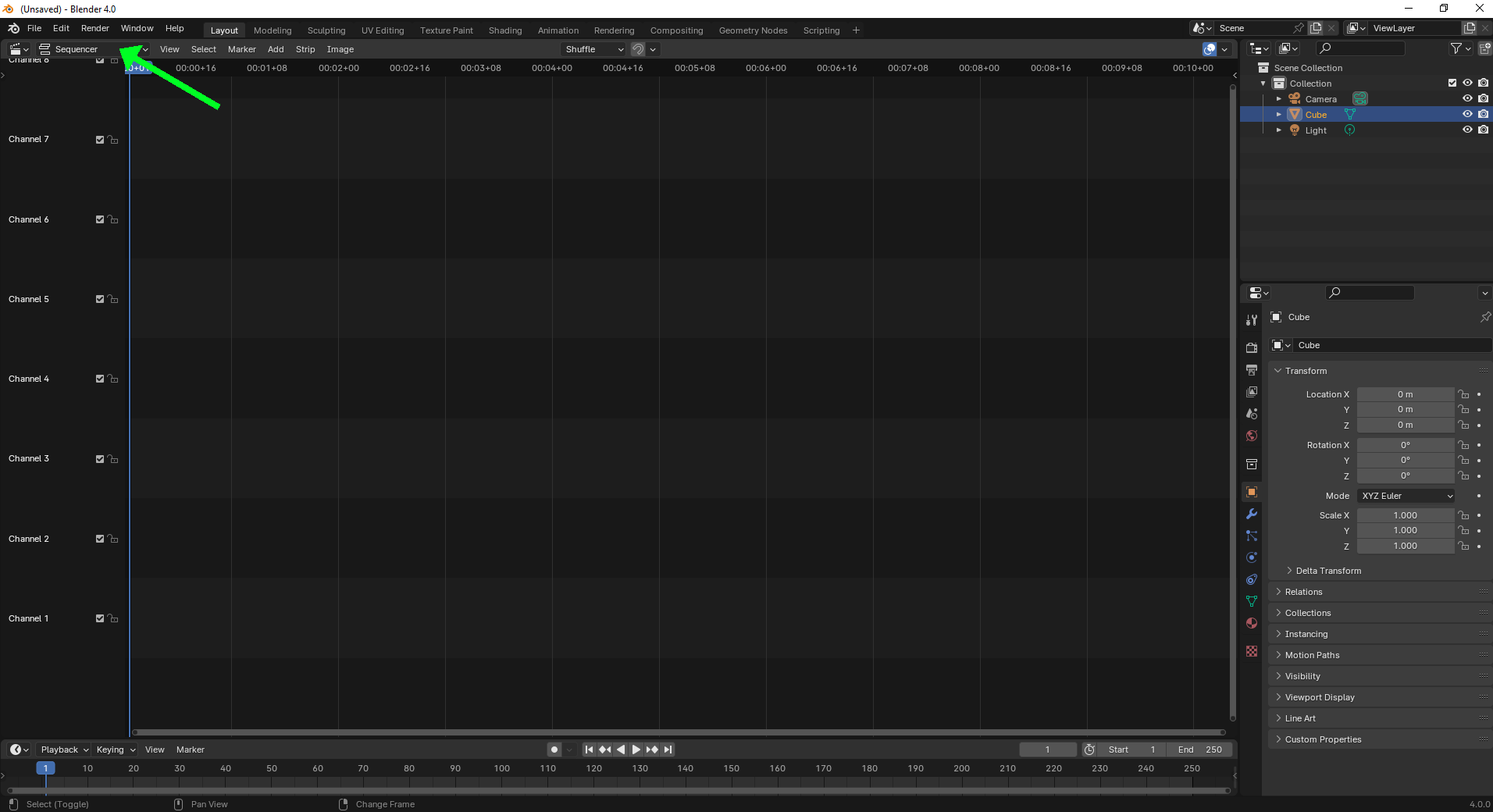Open the Collection properties tab
1493x812 pixels.
1252,464
